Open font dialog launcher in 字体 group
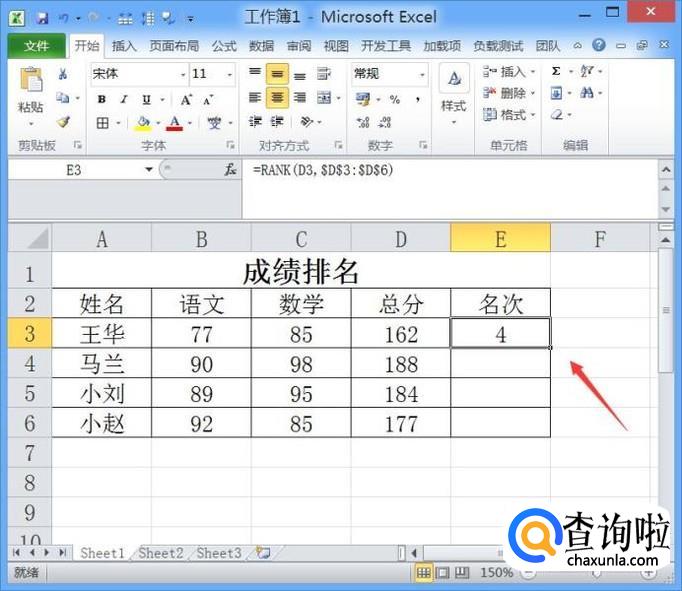682x591 pixels. tap(230, 145)
